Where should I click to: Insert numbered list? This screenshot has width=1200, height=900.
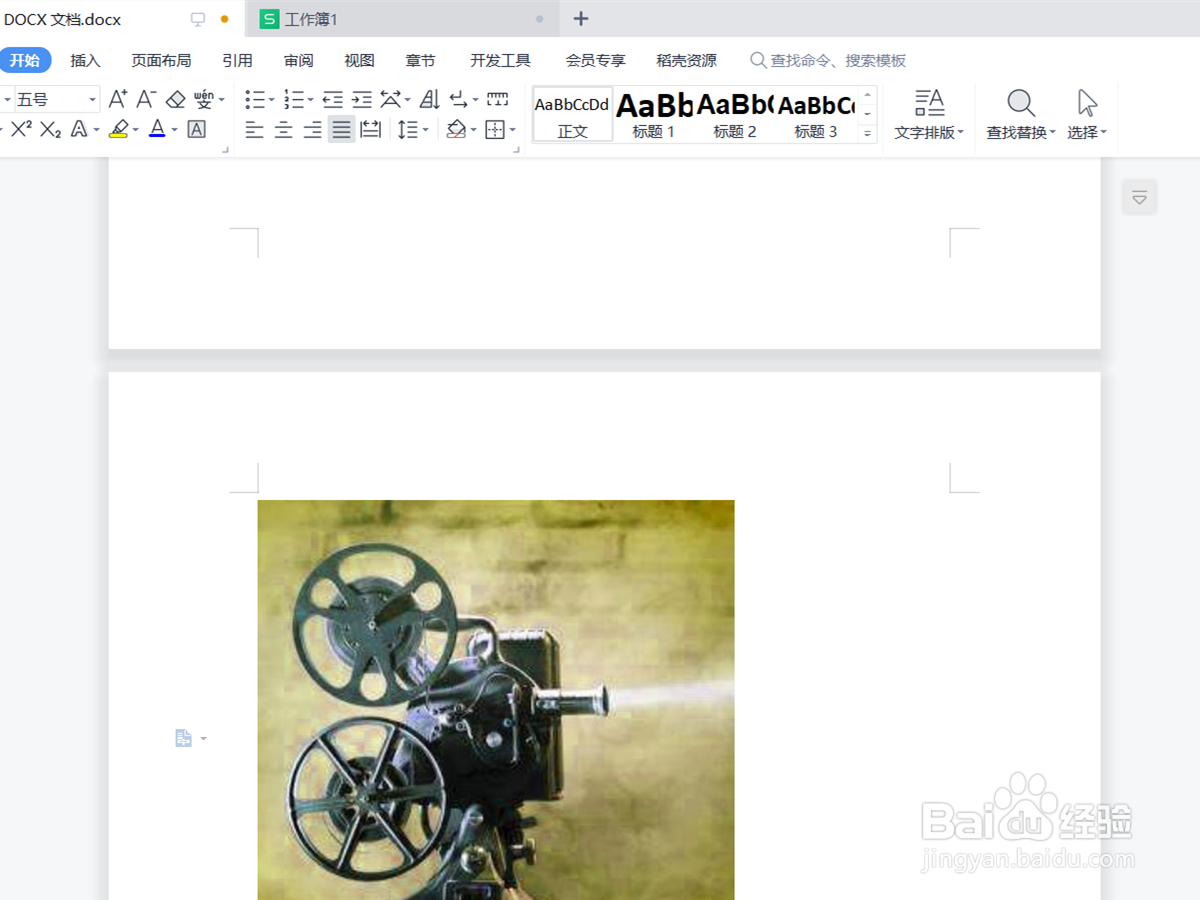coord(293,99)
